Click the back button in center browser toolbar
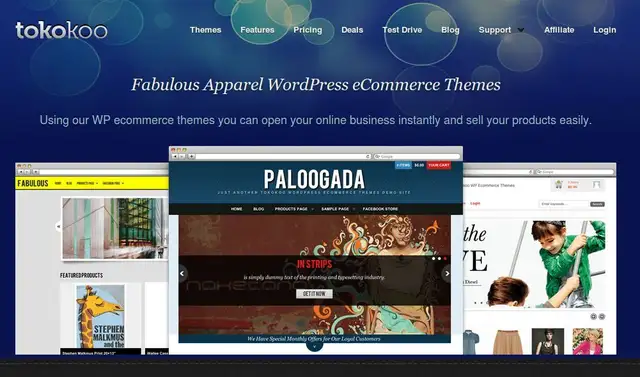Screen dimensions: 640x377 175,156
